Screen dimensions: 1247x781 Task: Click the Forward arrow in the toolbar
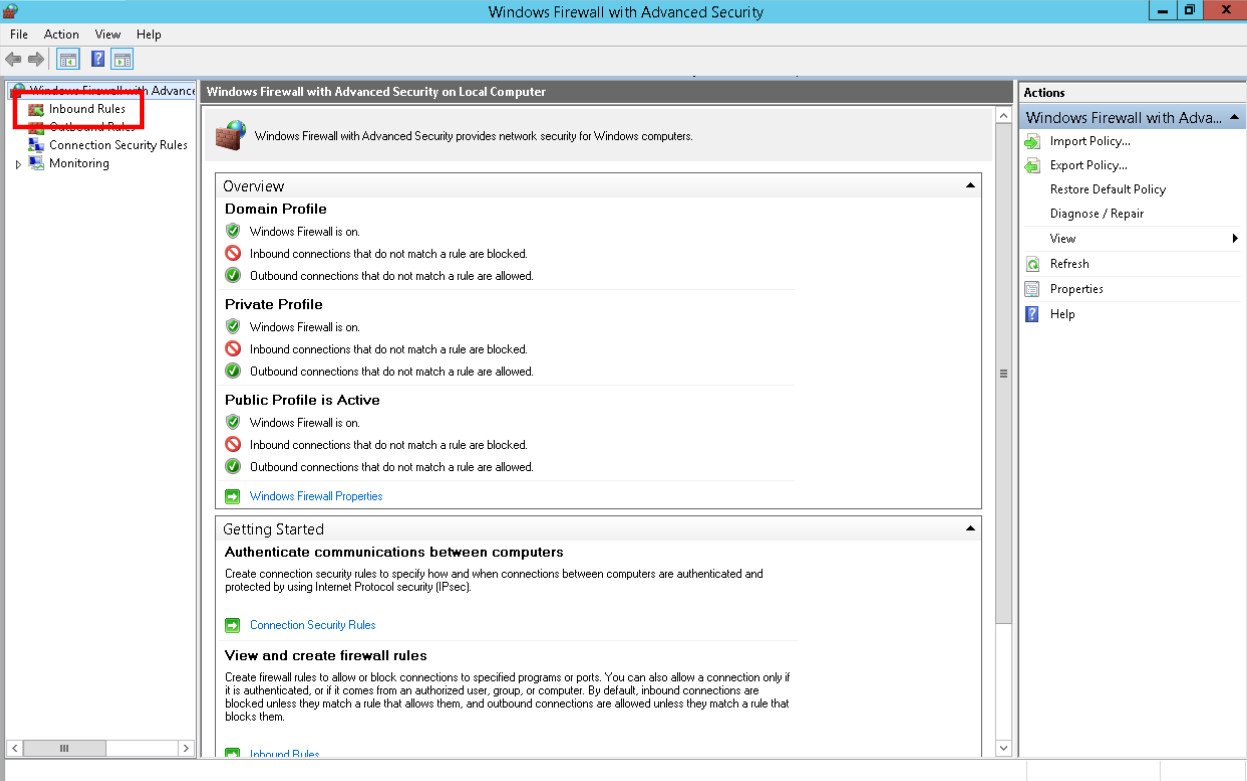point(36,59)
